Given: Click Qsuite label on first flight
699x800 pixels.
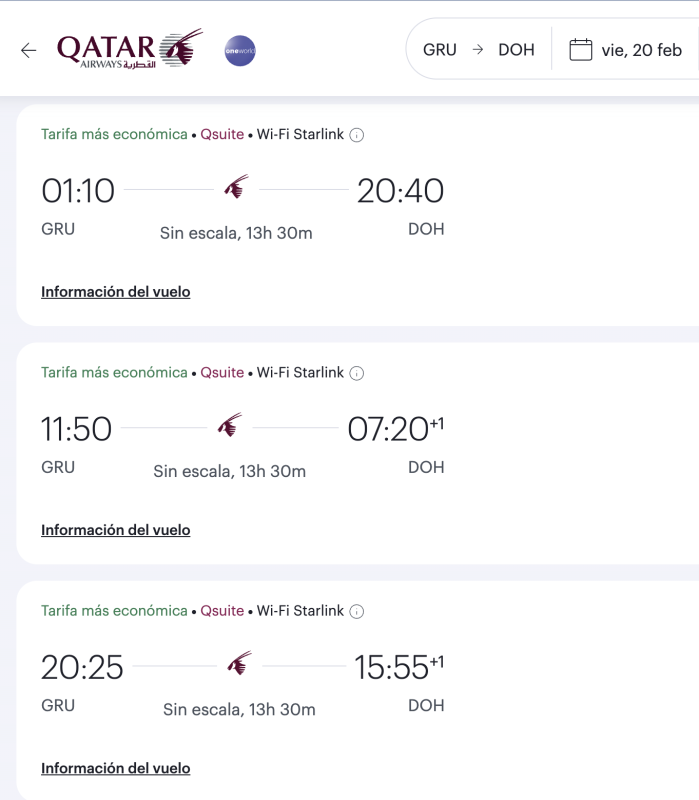Looking at the screenshot, I should 222,135.
